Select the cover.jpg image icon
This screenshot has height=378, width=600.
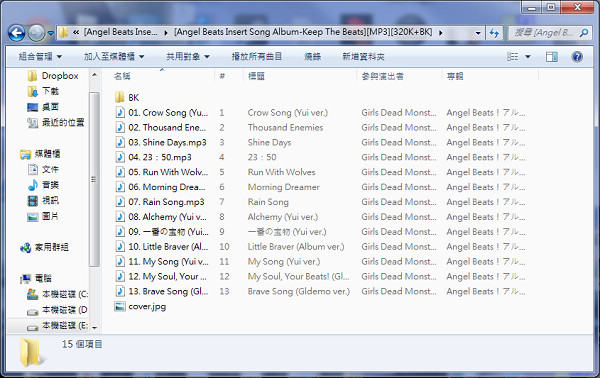tap(120, 306)
